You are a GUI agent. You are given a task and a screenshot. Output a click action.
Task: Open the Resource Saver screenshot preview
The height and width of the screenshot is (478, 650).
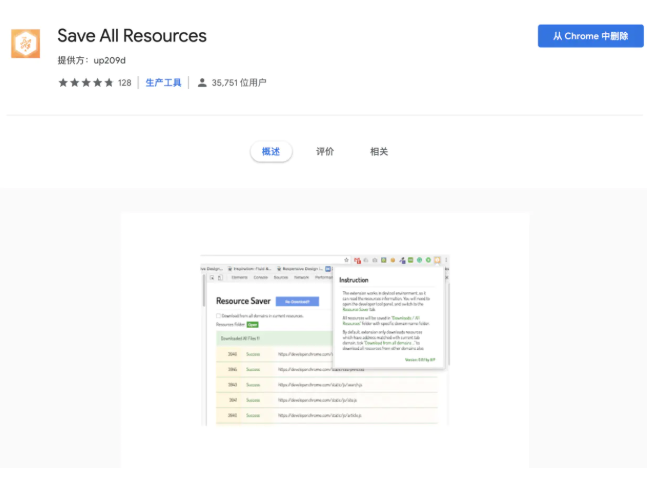click(x=325, y=340)
